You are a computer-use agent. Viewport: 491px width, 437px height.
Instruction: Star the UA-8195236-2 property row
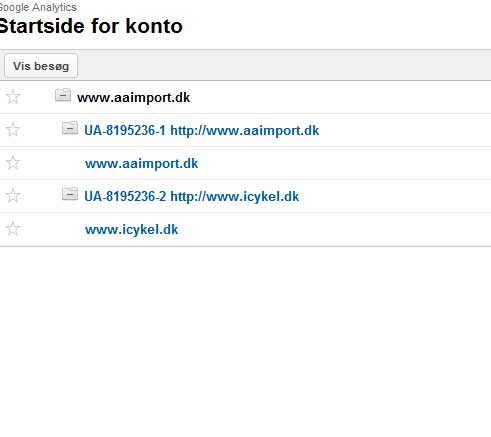click(13, 195)
